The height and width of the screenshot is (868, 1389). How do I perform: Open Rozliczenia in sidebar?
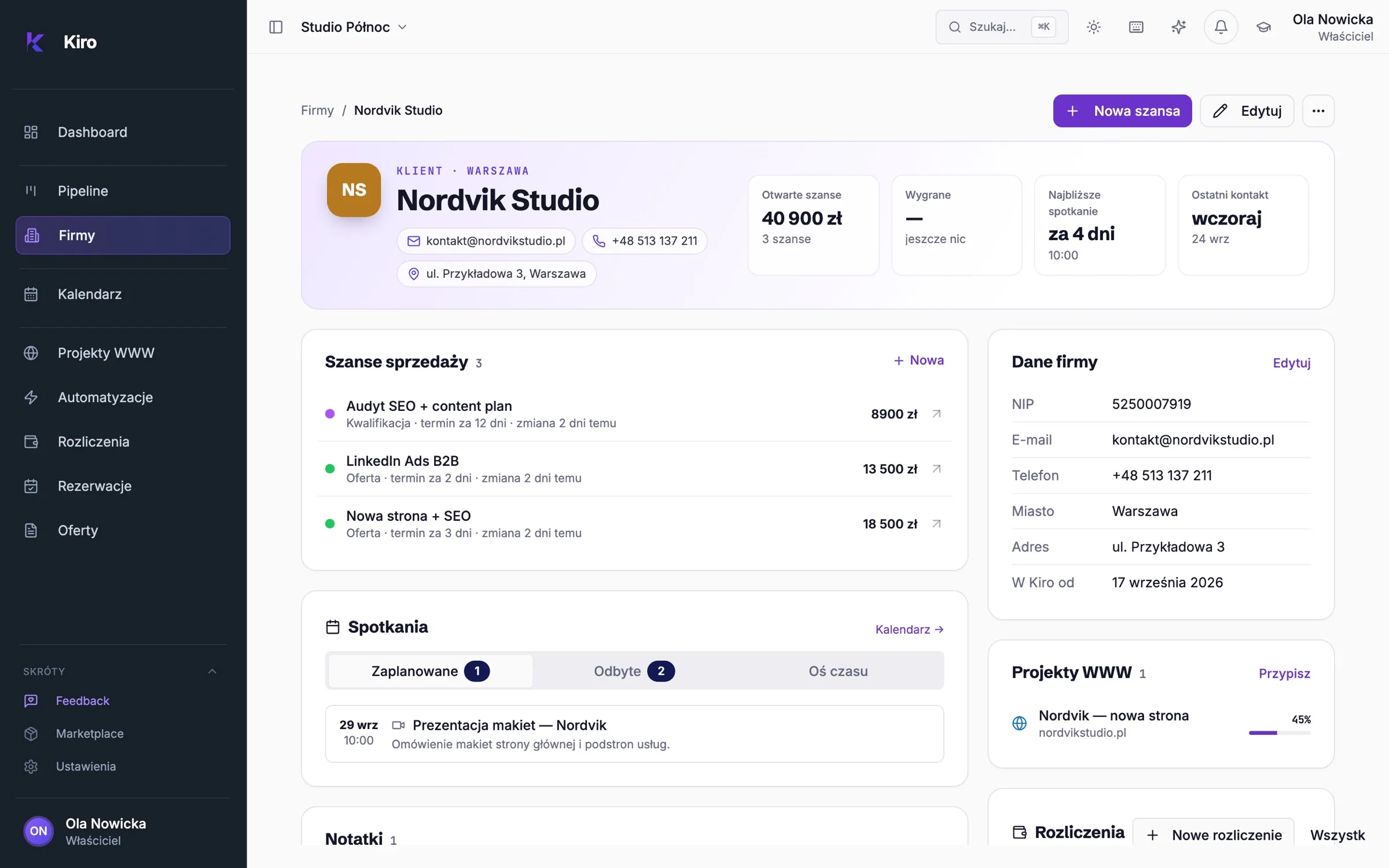click(123, 442)
